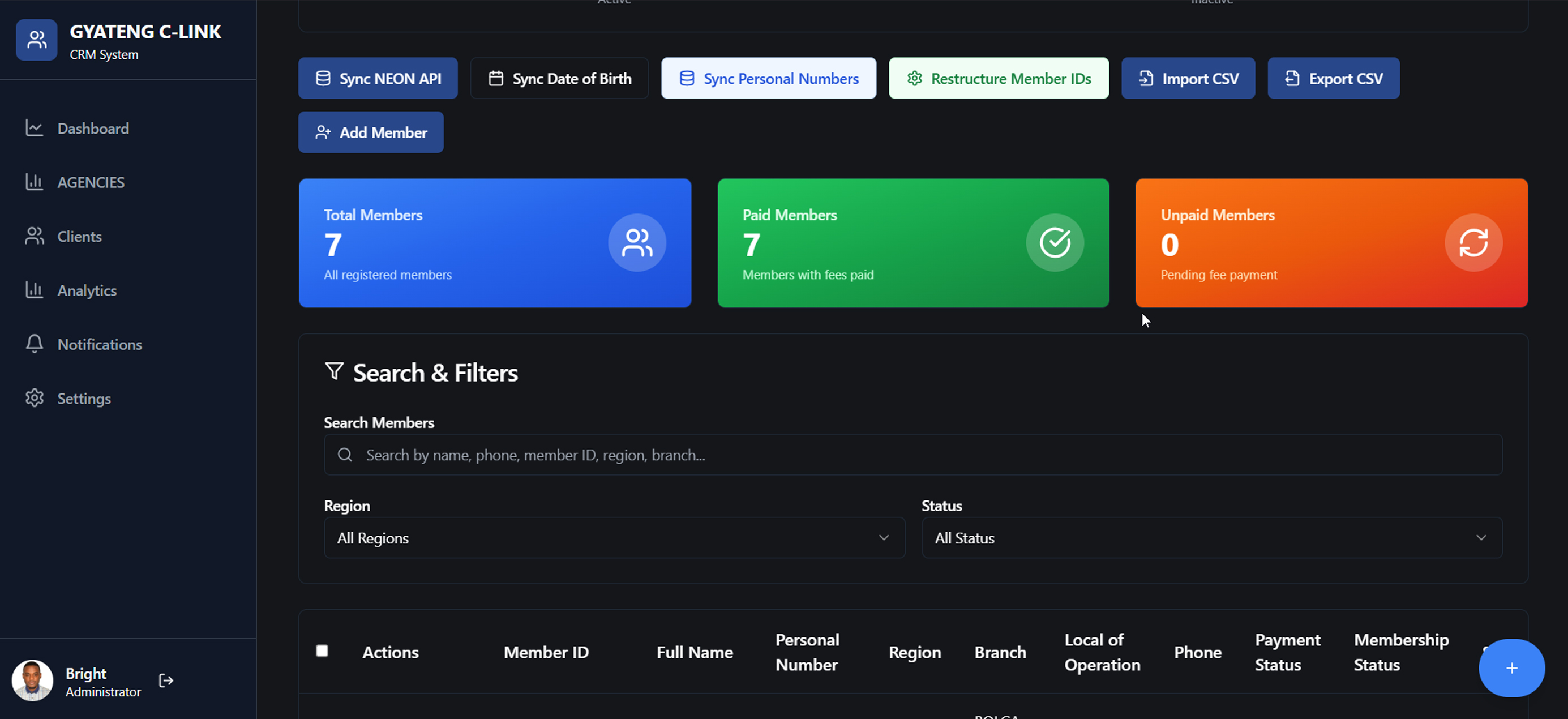This screenshot has height=719, width=1568.
Task: Click the Sync NEON API button
Action: coord(378,79)
